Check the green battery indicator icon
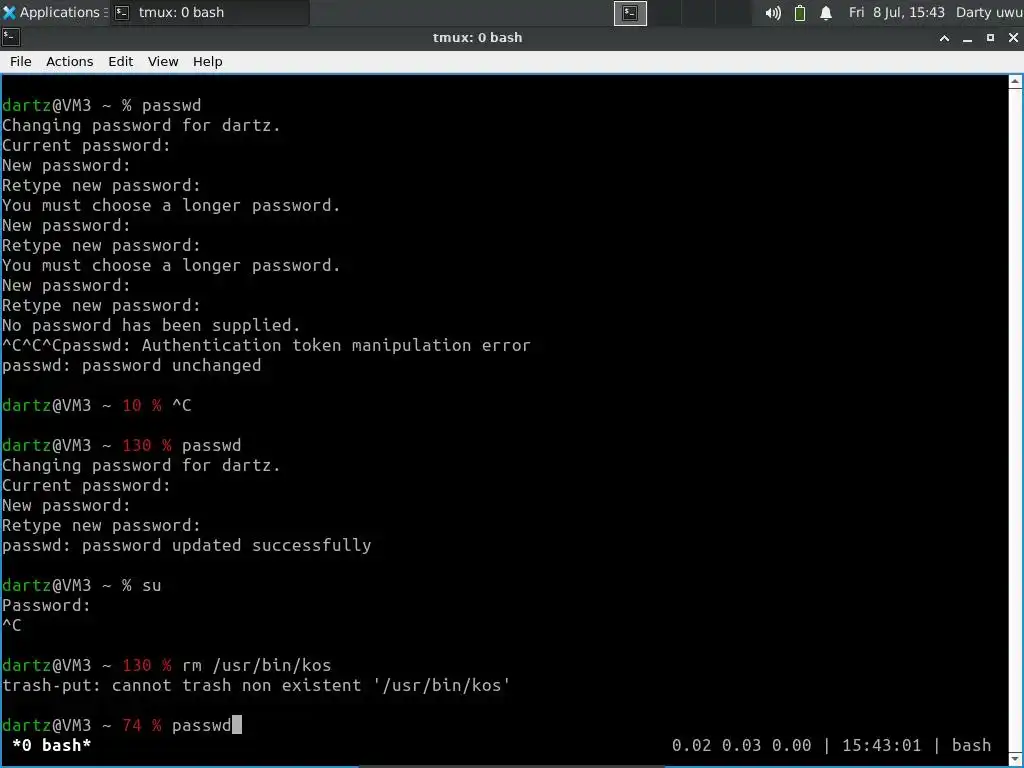 pyautogui.click(x=799, y=13)
